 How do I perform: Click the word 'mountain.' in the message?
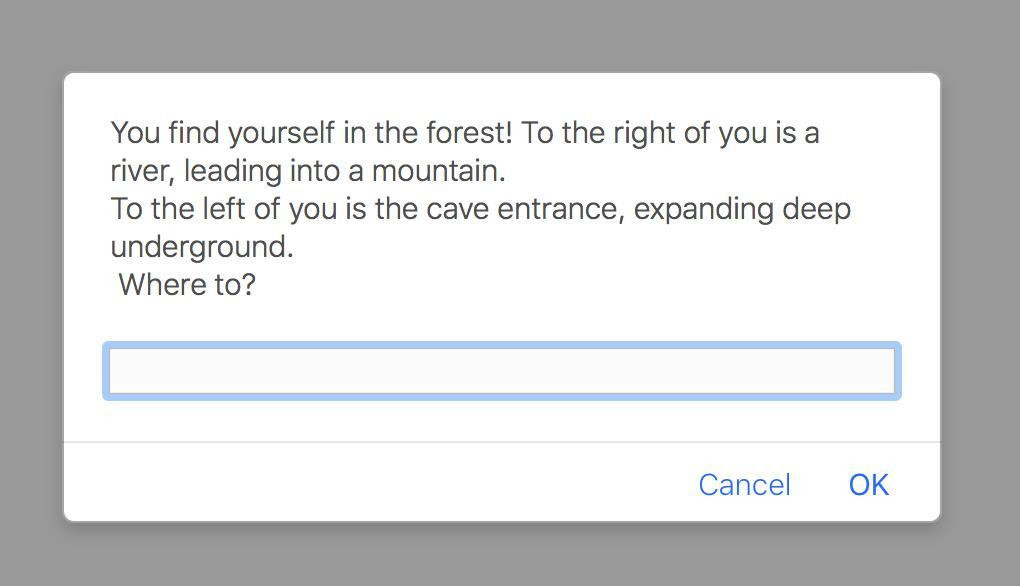[x=438, y=171]
